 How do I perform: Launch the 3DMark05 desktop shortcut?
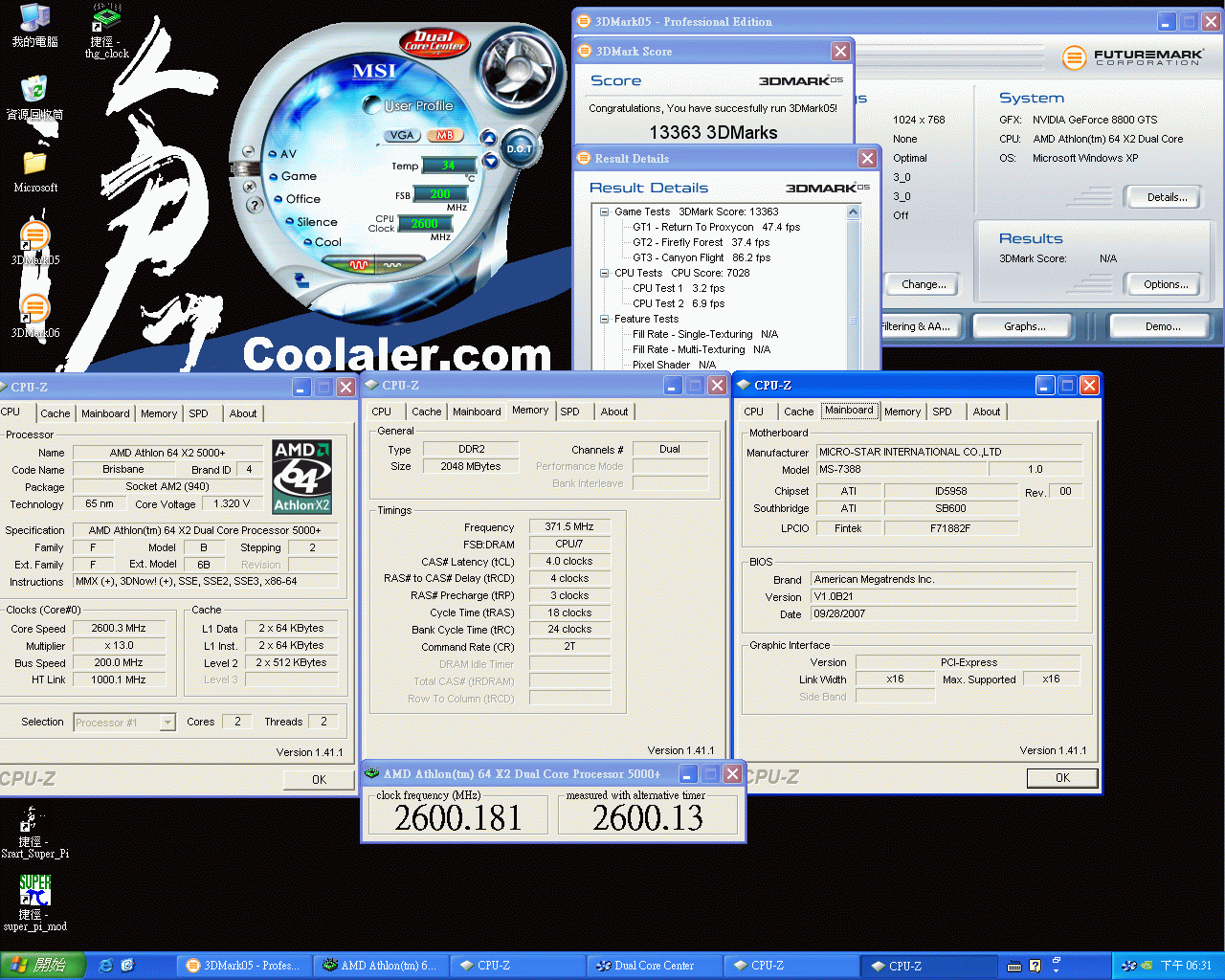click(35, 243)
